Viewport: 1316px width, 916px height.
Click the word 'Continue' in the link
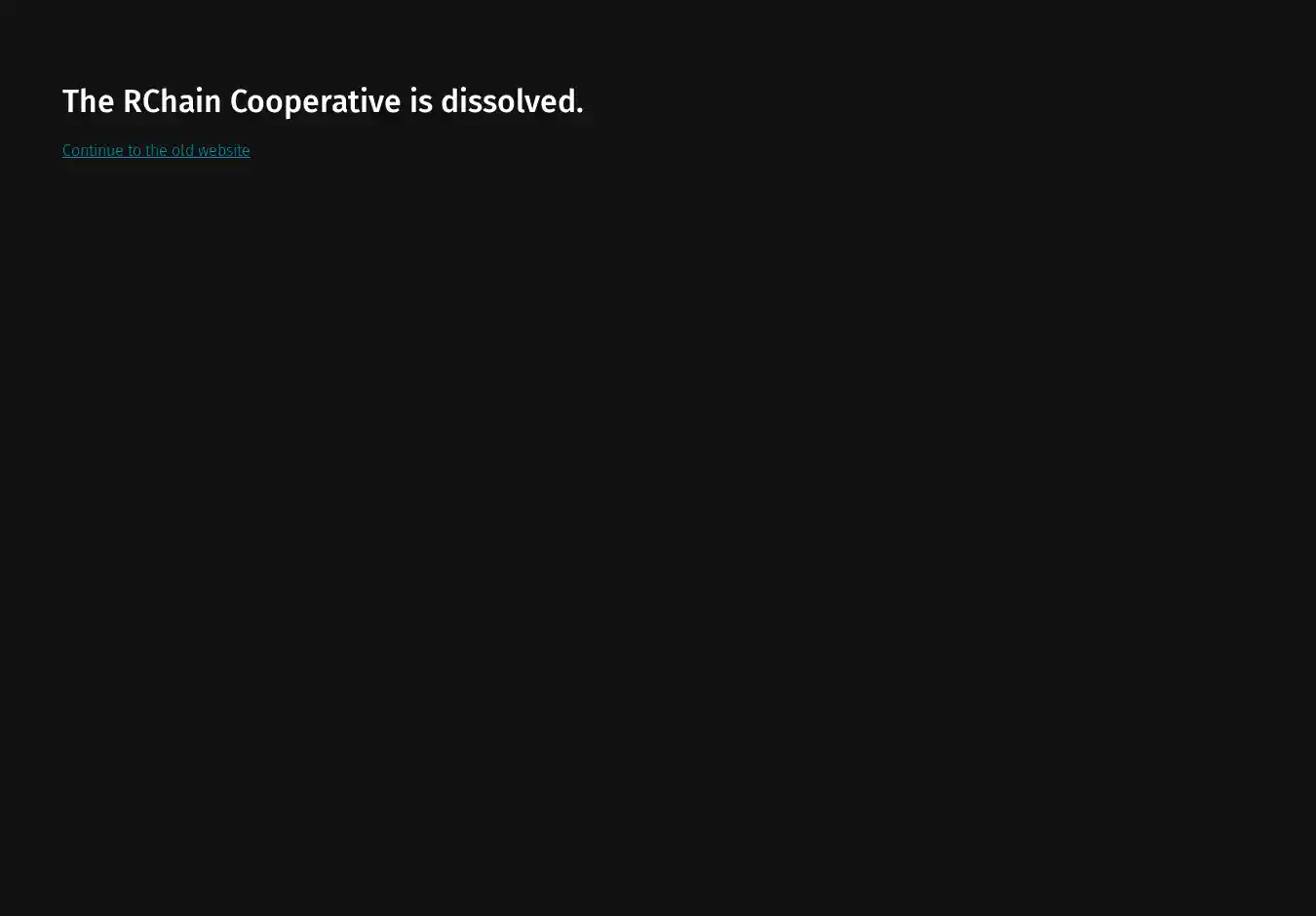click(93, 150)
